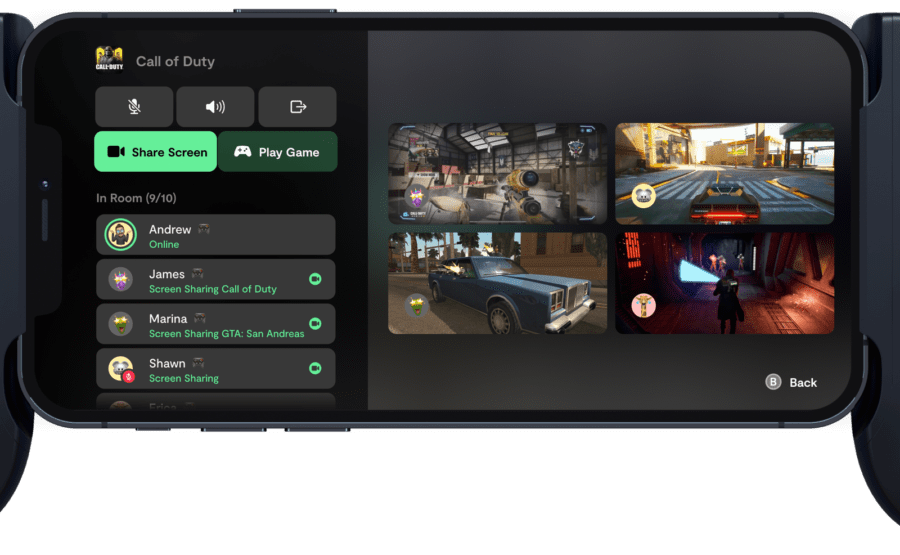Click the camera icon on Marina's row
The height and width of the screenshot is (555, 900).
click(315, 324)
